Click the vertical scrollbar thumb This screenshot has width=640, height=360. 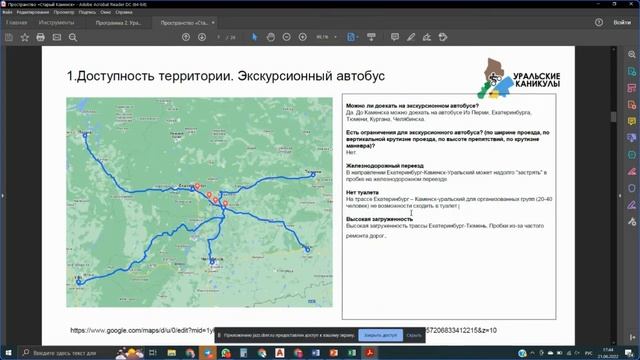(x=613, y=116)
